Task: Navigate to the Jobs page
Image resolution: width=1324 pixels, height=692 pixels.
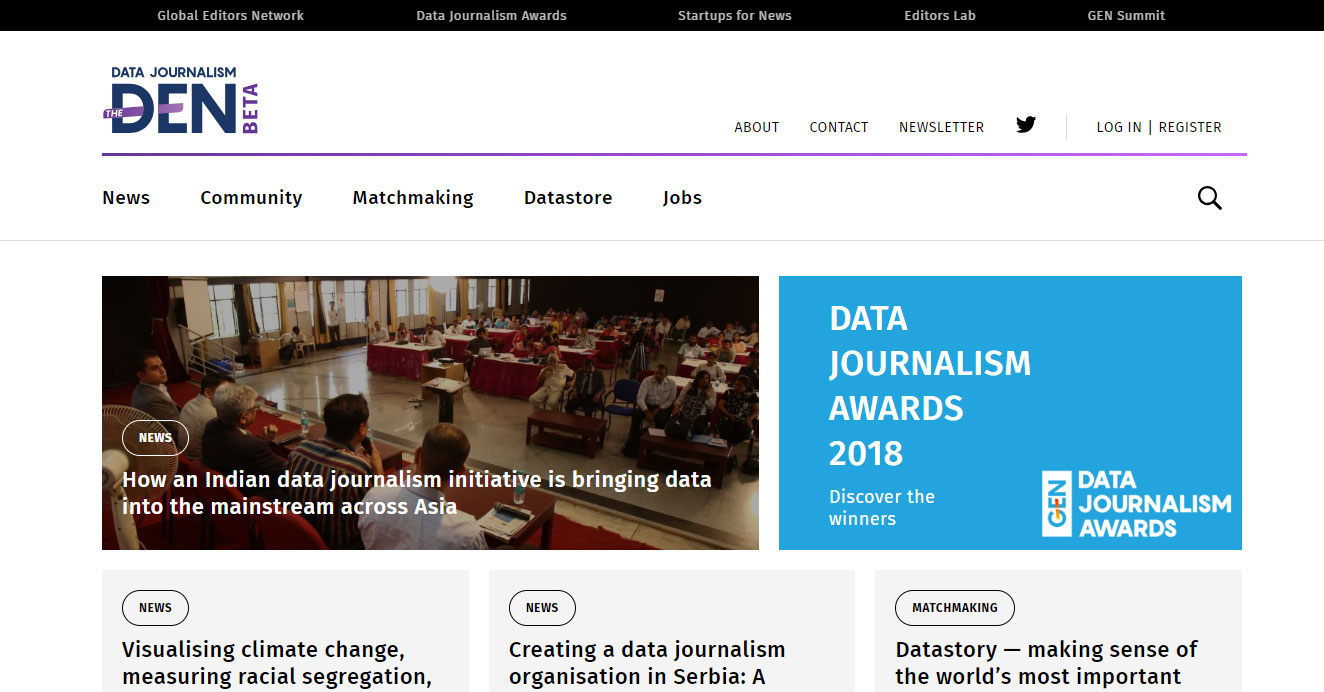Action: pos(682,198)
